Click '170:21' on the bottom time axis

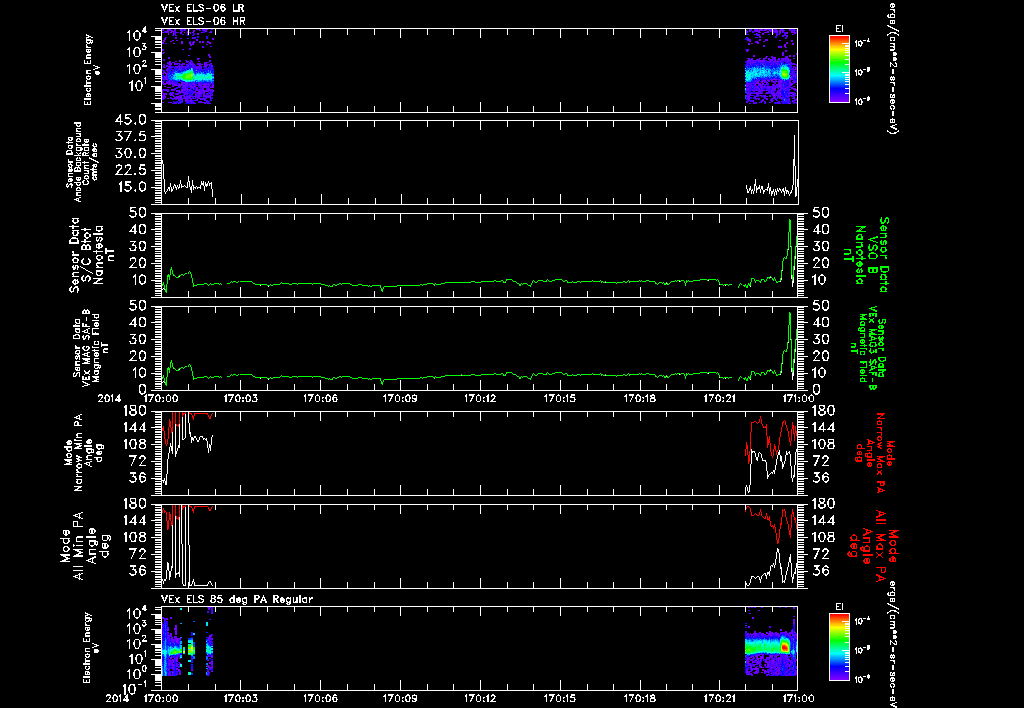719,698
